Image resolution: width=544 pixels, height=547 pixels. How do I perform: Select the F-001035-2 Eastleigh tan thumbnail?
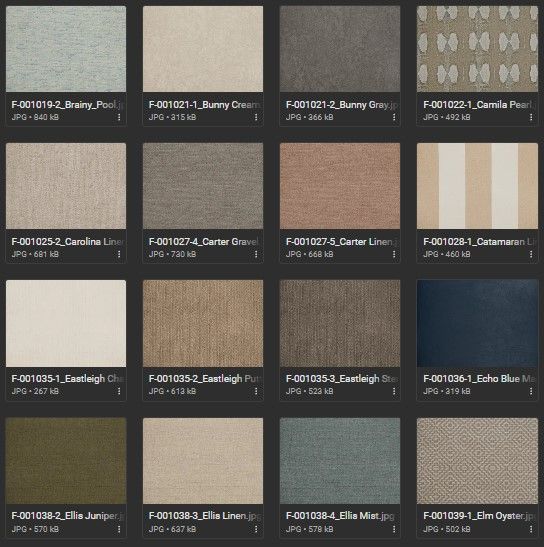[x=203, y=323]
